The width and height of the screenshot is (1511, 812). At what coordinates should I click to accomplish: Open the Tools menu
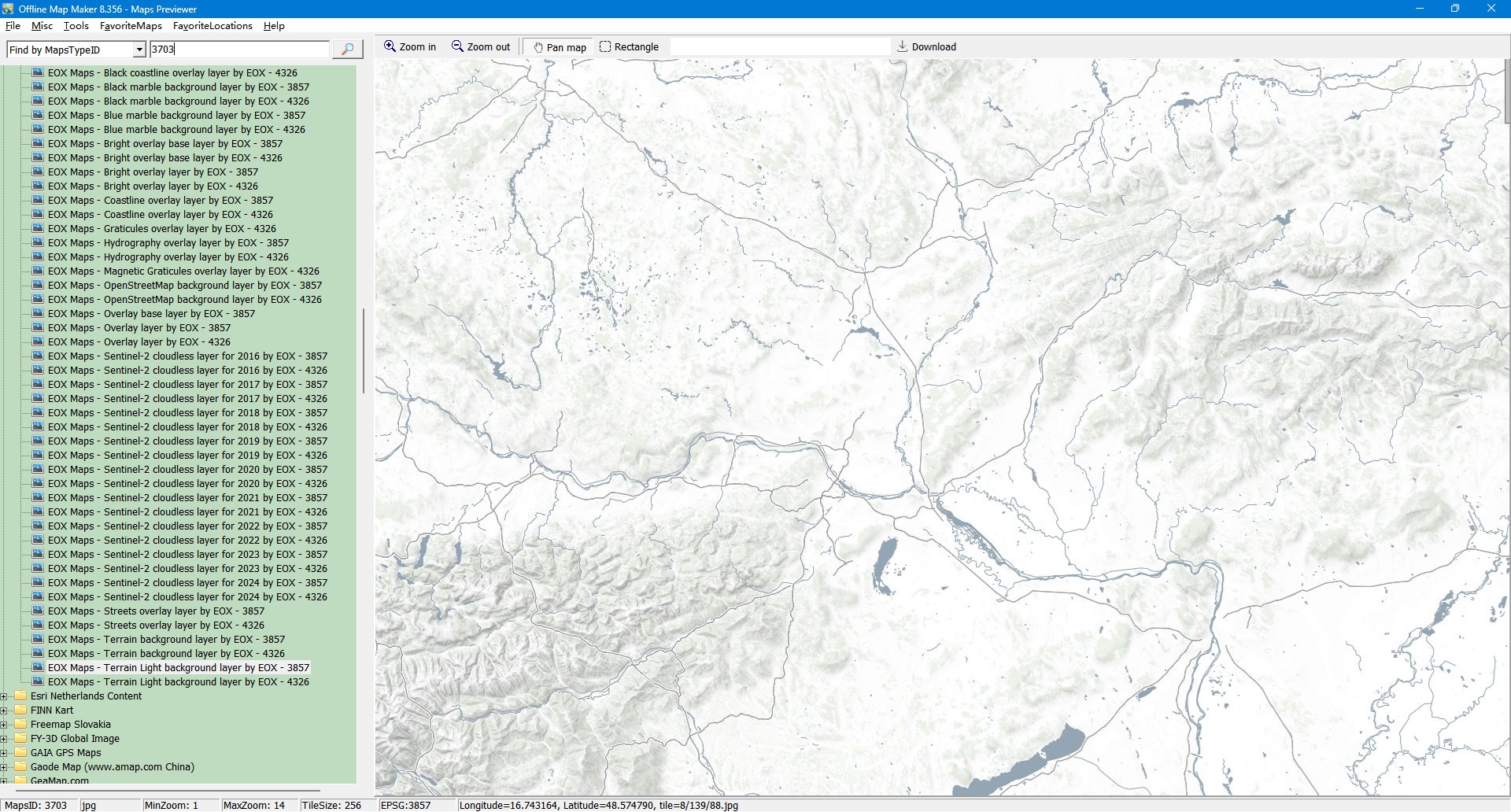coord(76,26)
